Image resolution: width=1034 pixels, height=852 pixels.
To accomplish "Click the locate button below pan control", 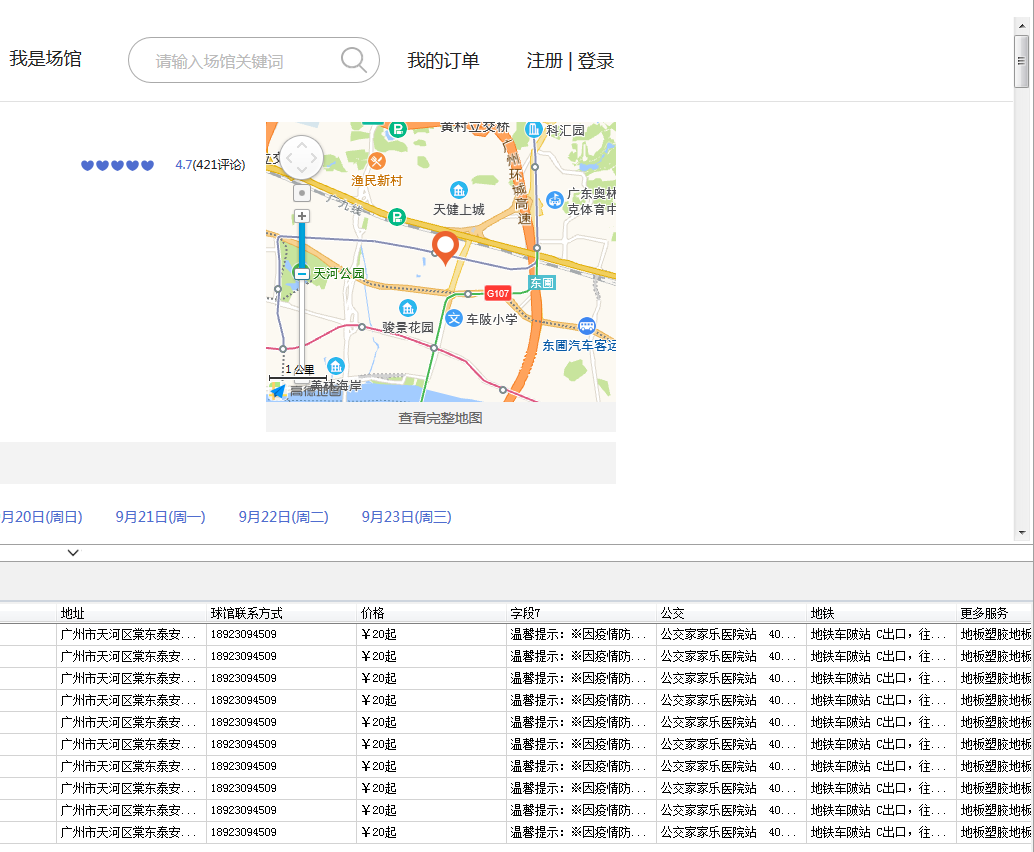I will tap(302, 193).
